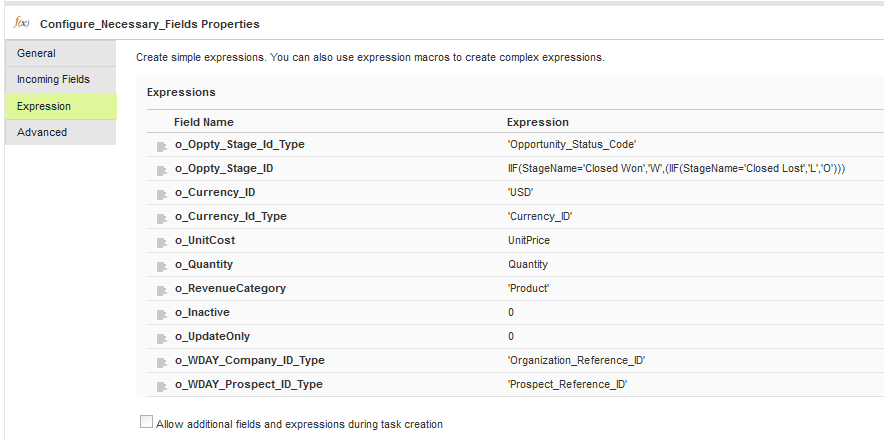Enable allow additional fields checkbox
Viewport: 884px width, 439px height.
point(146,422)
